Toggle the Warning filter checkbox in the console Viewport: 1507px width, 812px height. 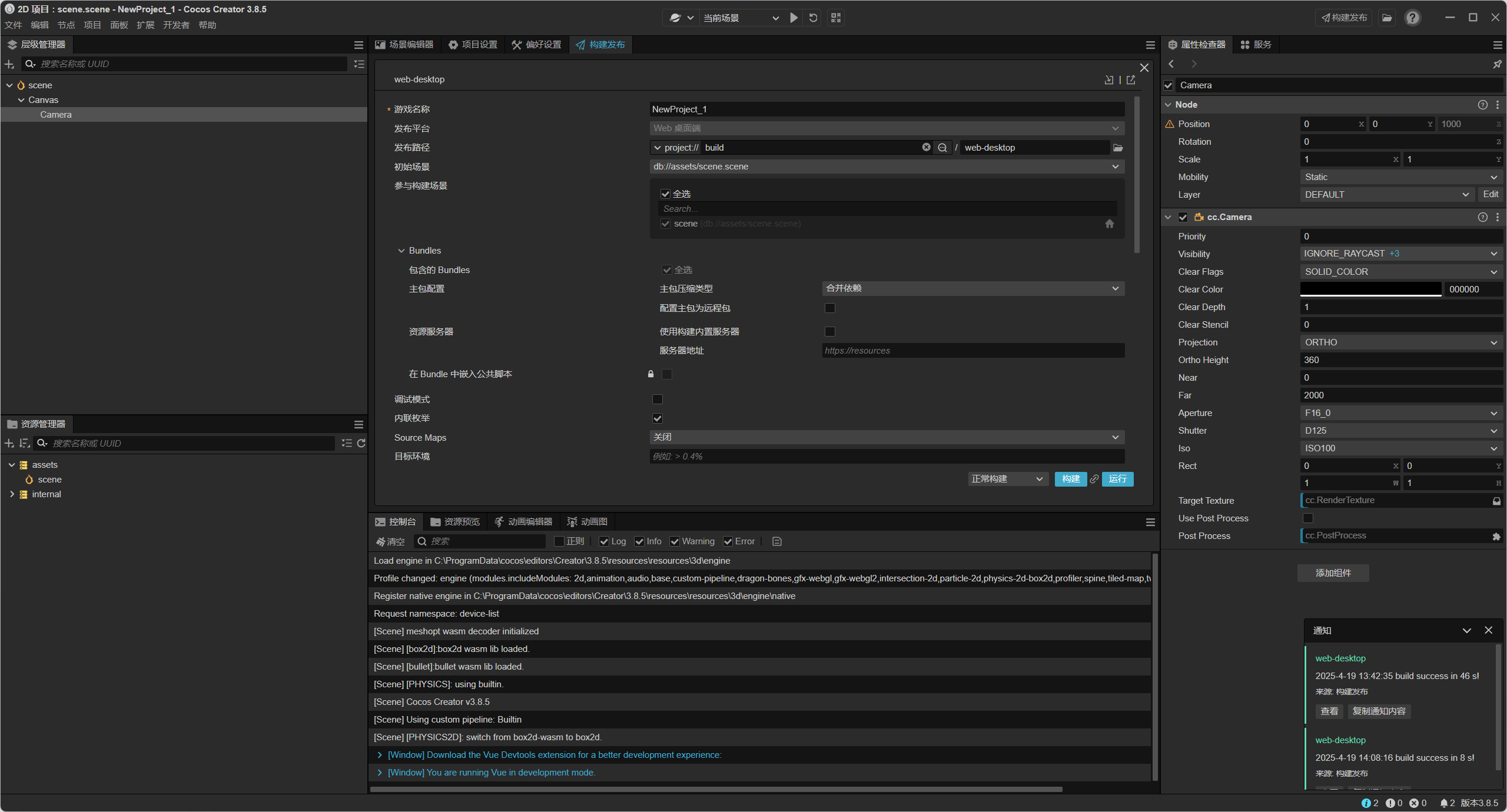675,541
